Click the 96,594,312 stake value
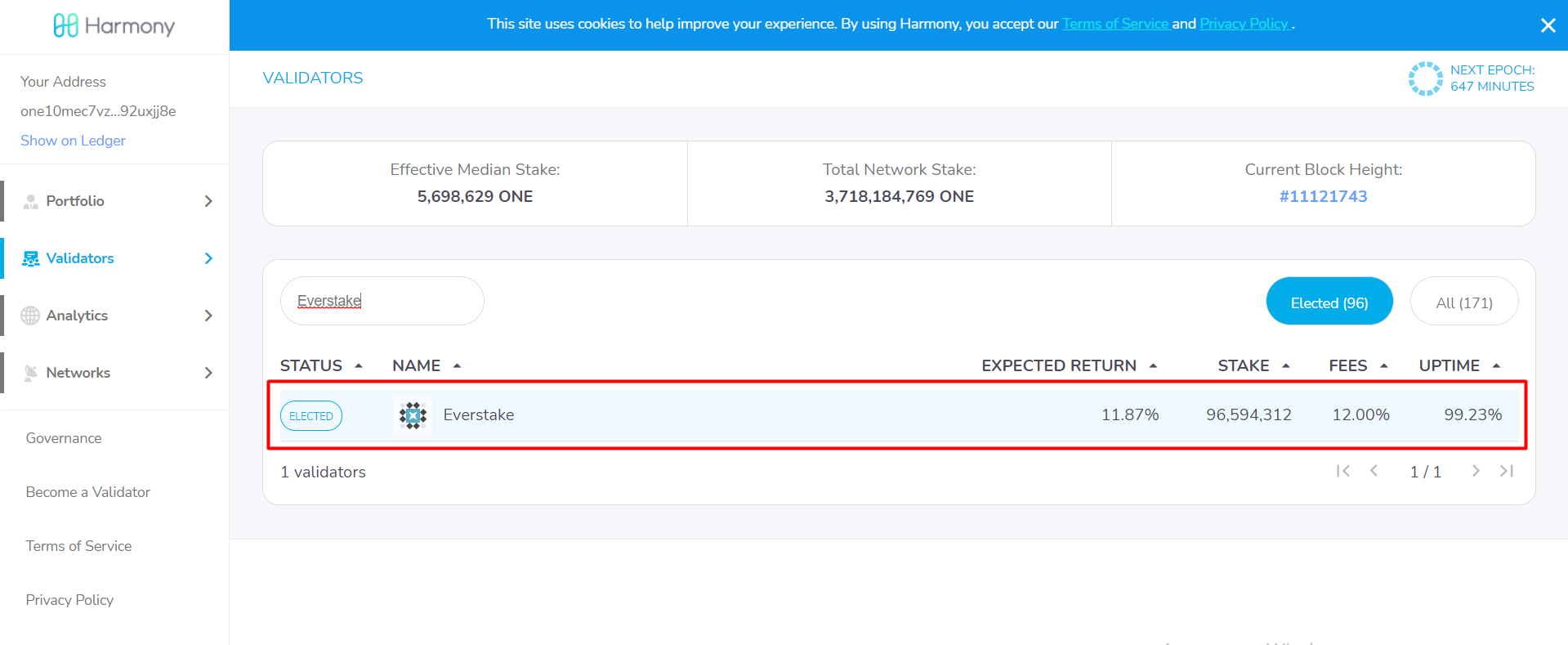The height and width of the screenshot is (645, 1568). pyautogui.click(x=1249, y=414)
